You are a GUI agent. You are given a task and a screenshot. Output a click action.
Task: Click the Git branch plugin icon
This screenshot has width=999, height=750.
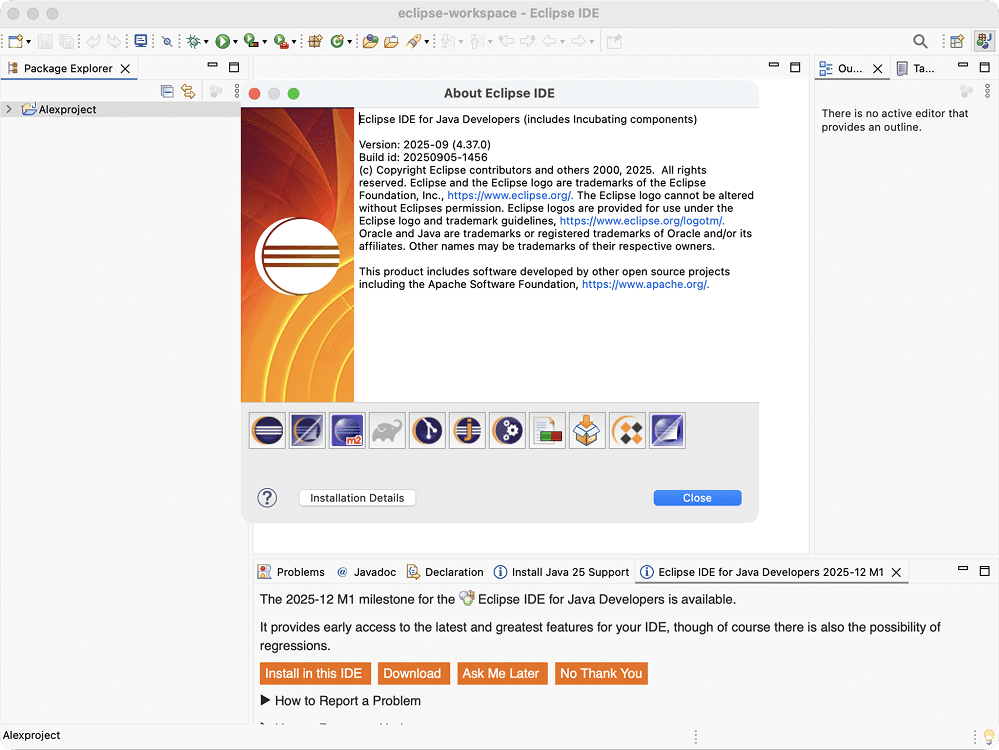[427, 431]
